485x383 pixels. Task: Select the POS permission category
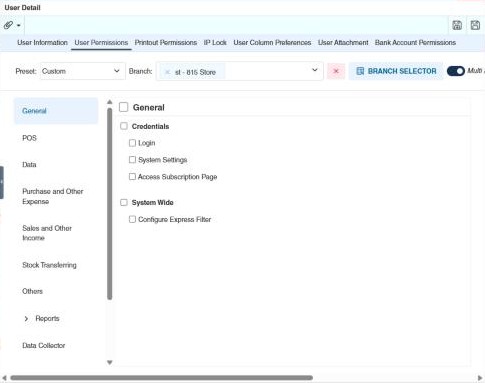point(29,138)
